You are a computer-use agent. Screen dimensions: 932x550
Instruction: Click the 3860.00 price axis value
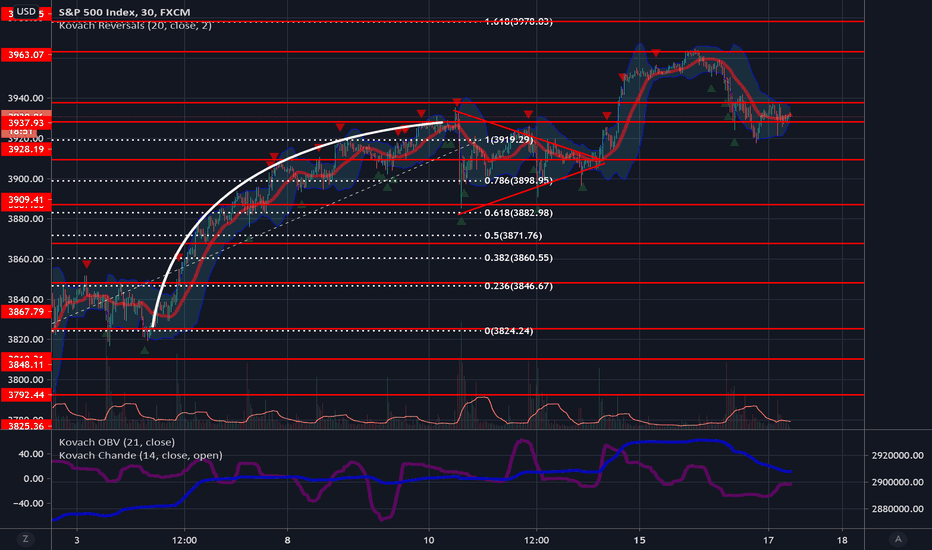pyautogui.click(x=26, y=259)
